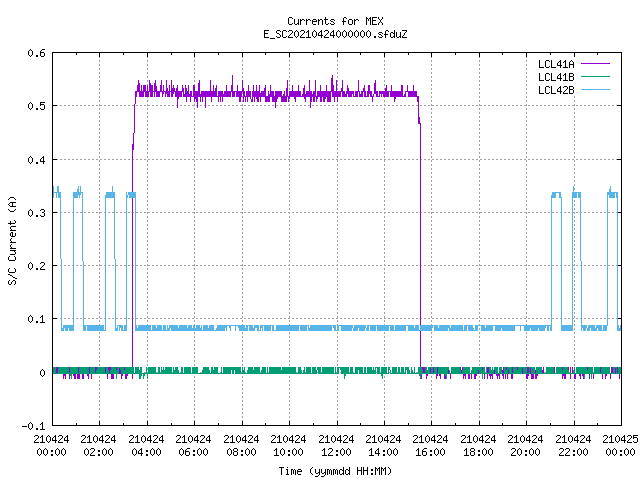Click the x-axis tick 210424 02:00
Image resolution: width=640 pixels, height=480 pixels.
pyautogui.click(x=98, y=446)
